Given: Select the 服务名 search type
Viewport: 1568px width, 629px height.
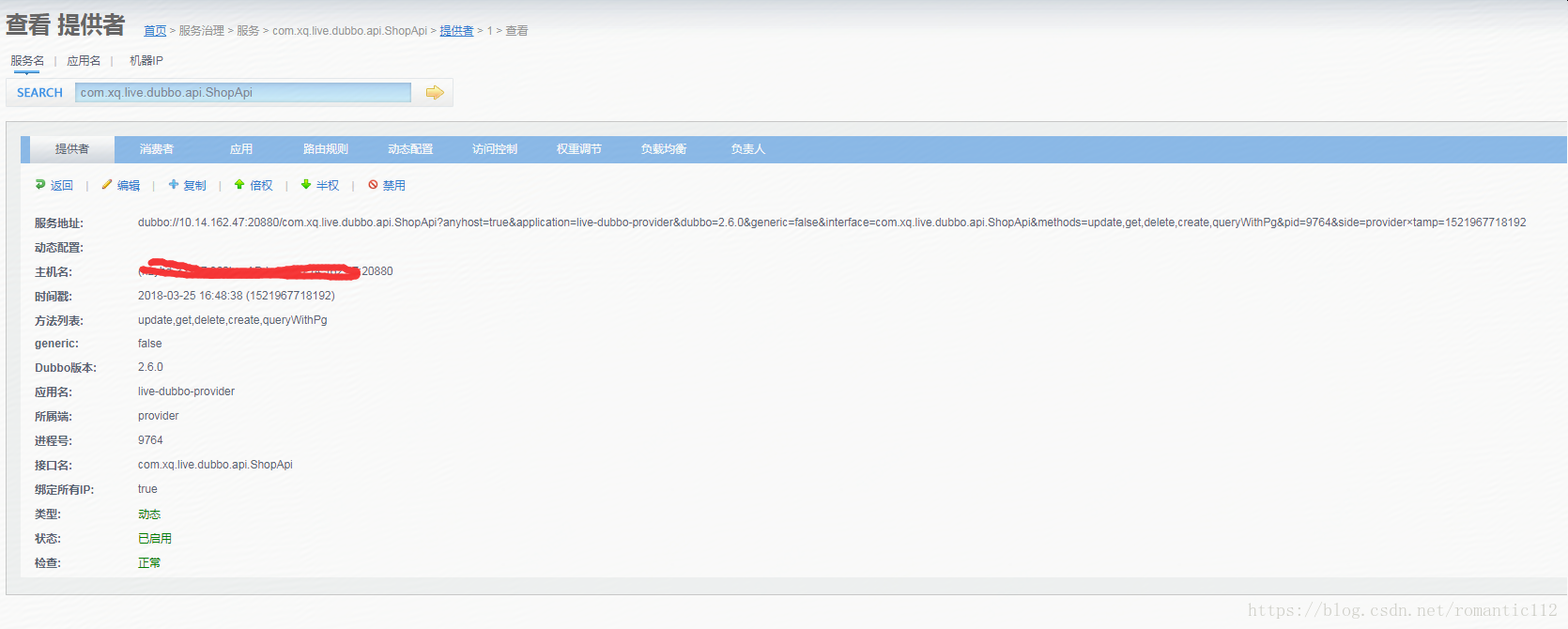Looking at the screenshot, I should click(x=27, y=61).
